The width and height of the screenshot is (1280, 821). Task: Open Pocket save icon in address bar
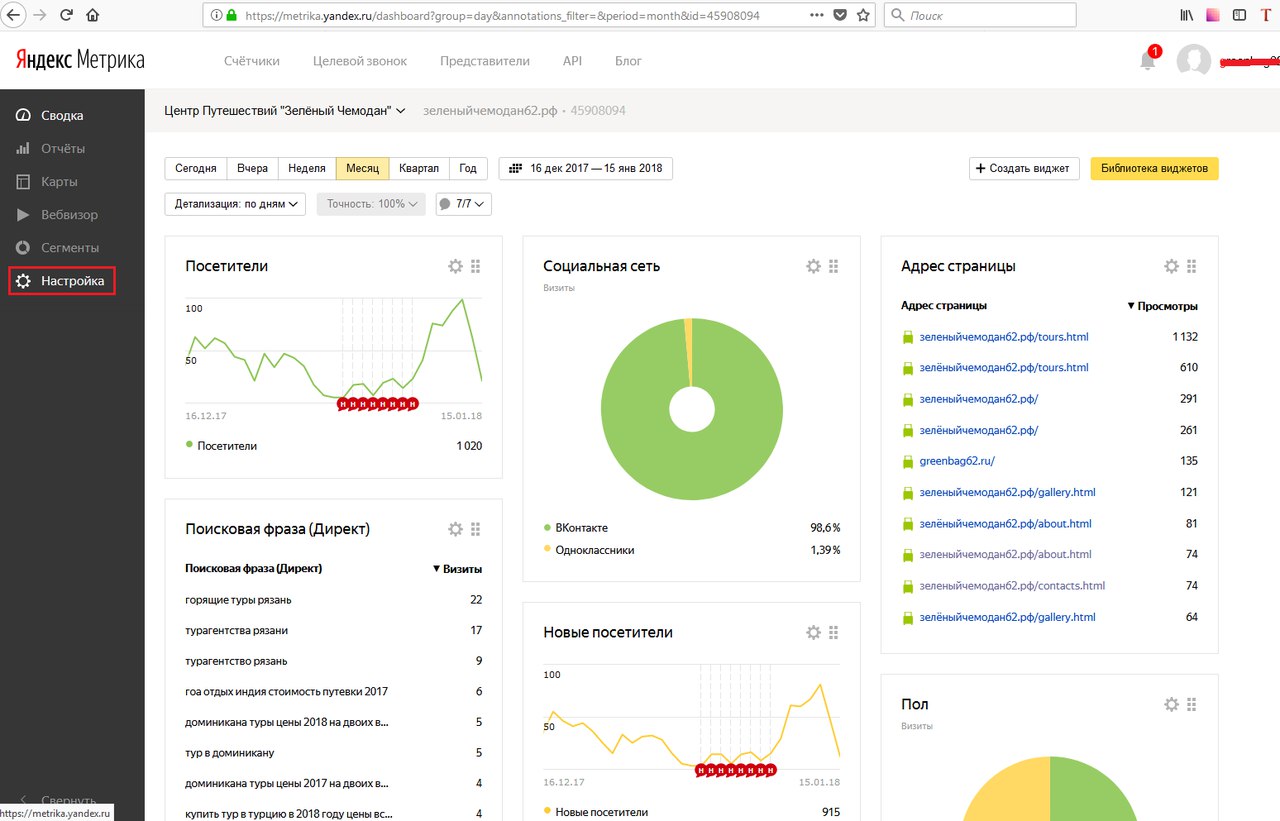click(840, 15)
